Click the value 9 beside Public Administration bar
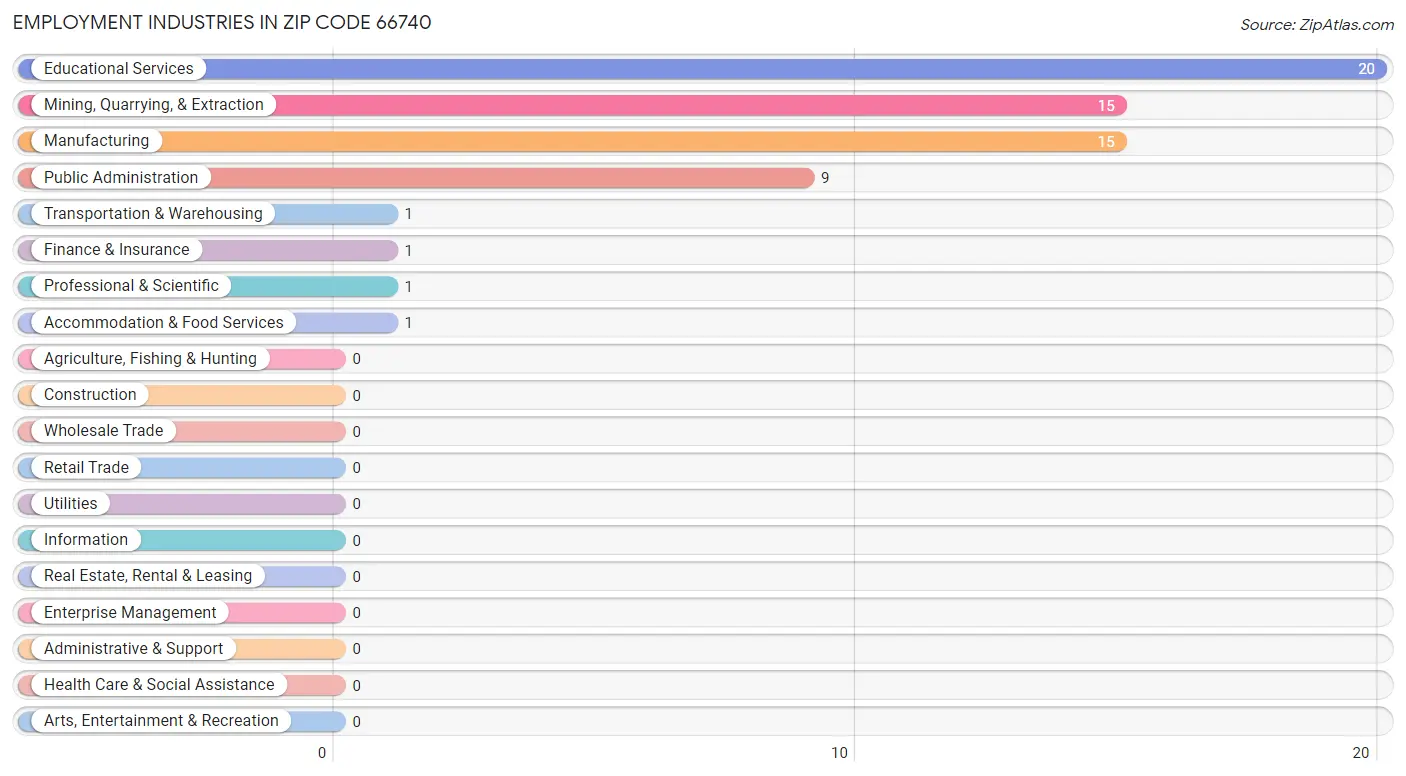Screen dimensions: 1406x776 point(825,178)
